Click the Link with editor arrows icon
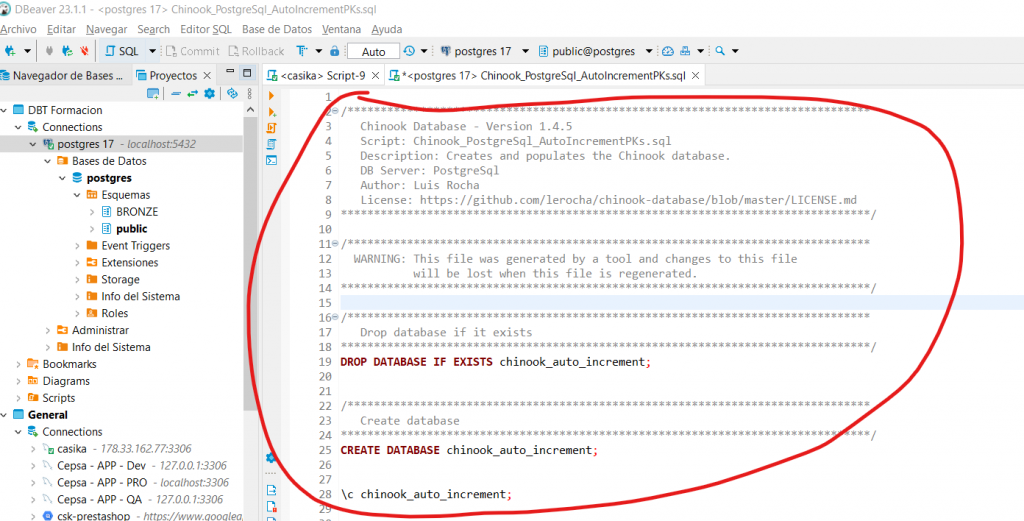Viewport: 1024px width, 521px height. (x=191, y=93)
